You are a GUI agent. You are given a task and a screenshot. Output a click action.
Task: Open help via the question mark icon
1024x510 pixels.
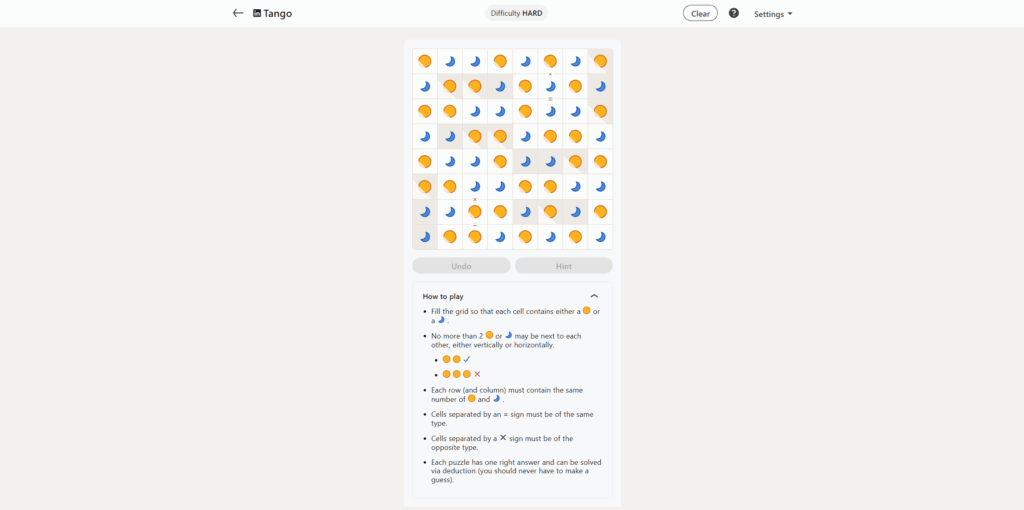click(x=734, y=13)
